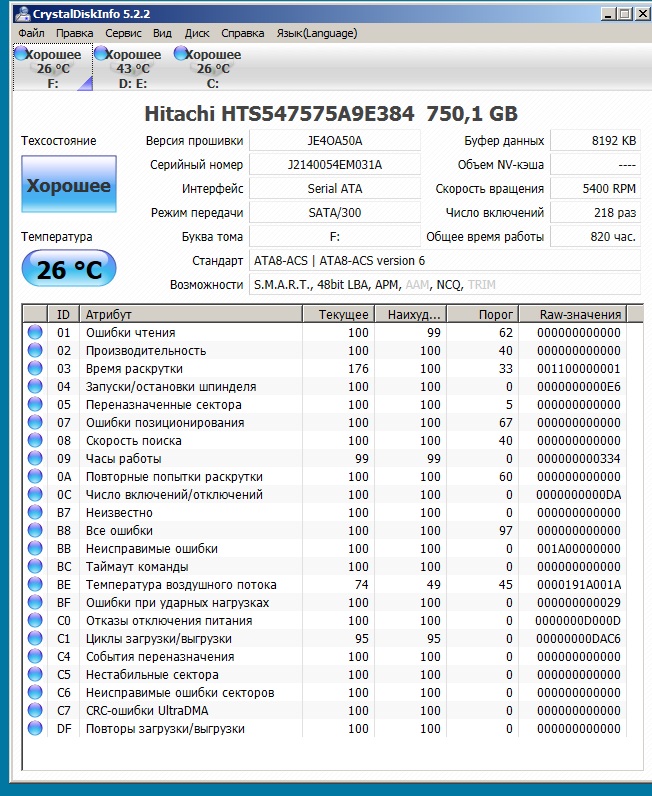Image resolution: width=652 pixels, height=796 pixels.
Task: Click the Порог column header
Action: point(483,314)
